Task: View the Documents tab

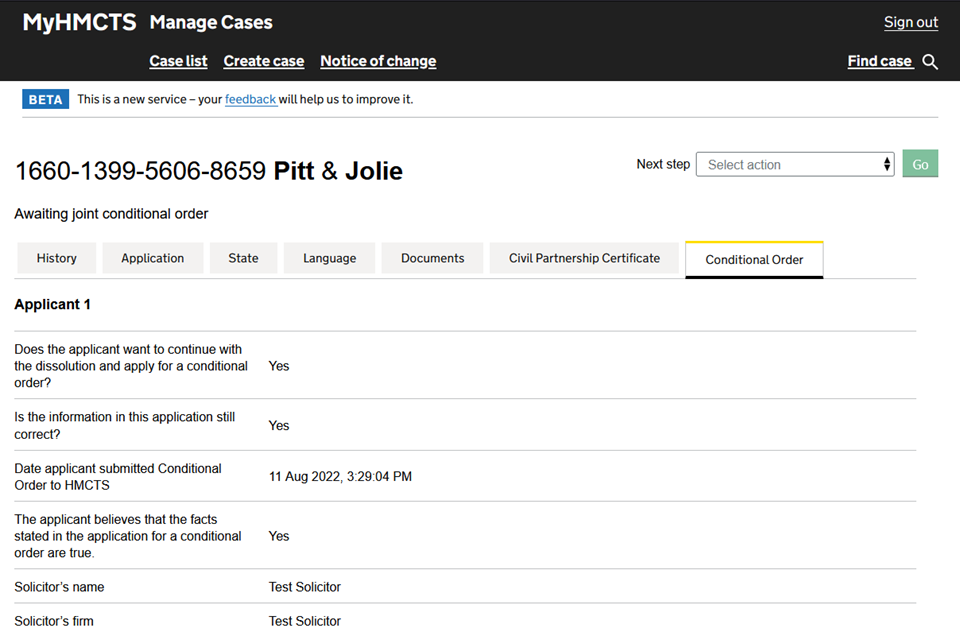Action: (x=432, y=258)
